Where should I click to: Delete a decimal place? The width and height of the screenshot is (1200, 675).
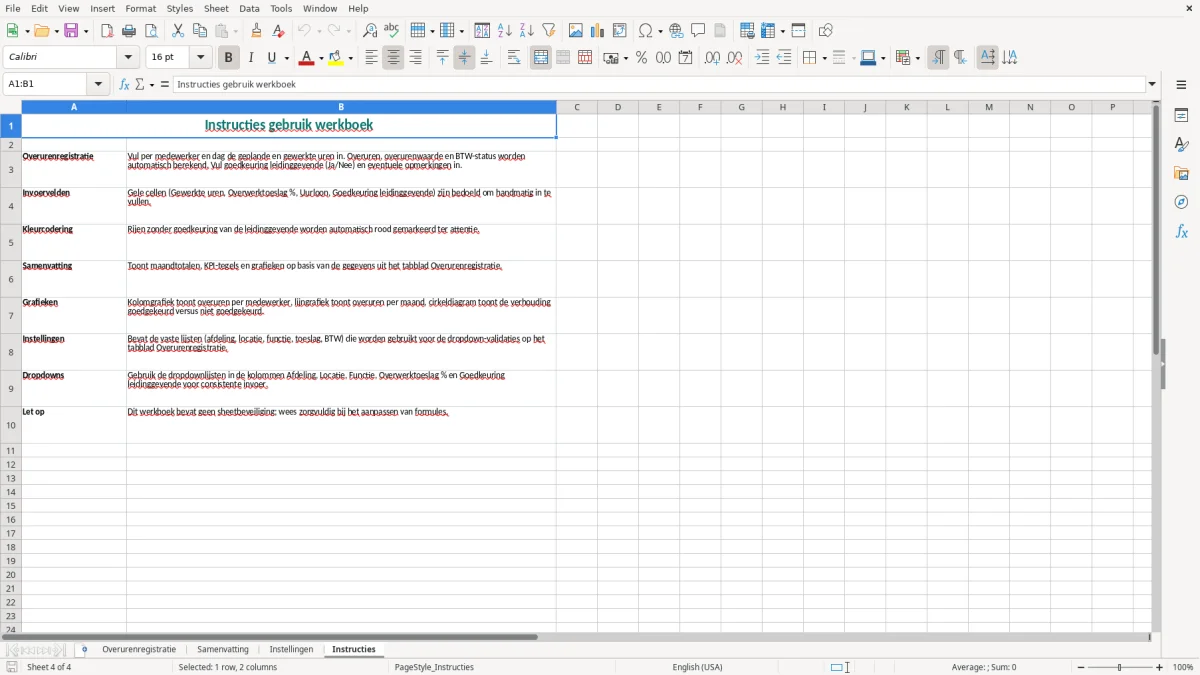click(x=735, y=58)
